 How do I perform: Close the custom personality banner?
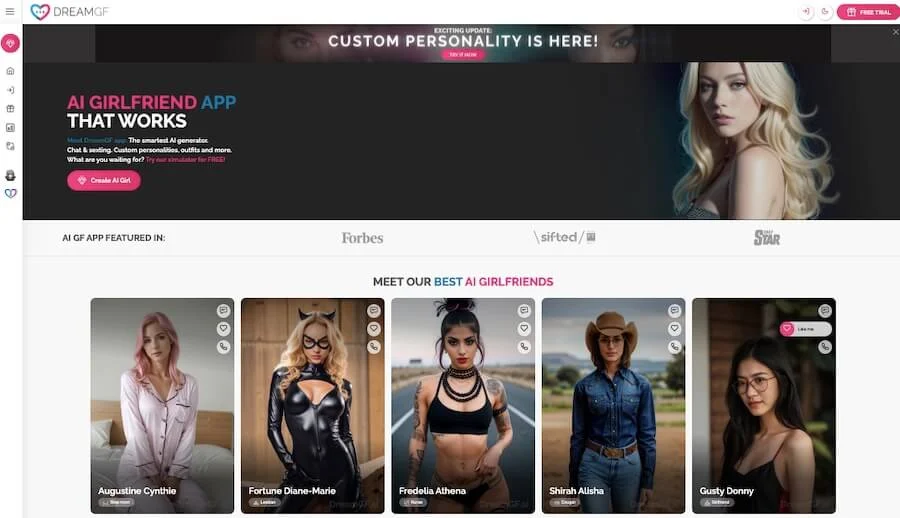[895, 32]
